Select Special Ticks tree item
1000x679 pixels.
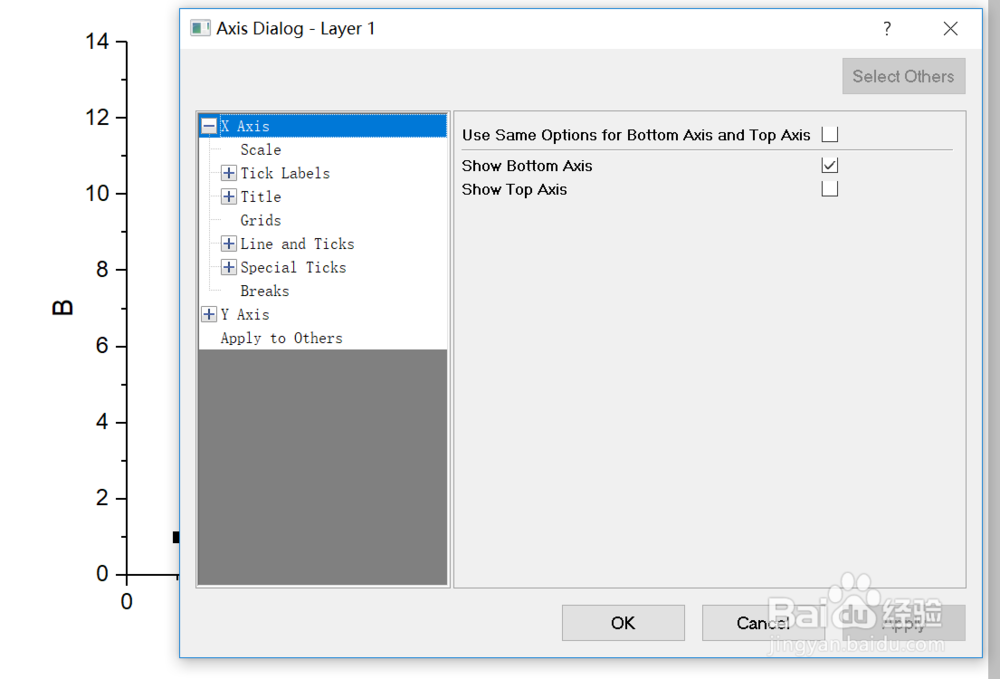293,267
